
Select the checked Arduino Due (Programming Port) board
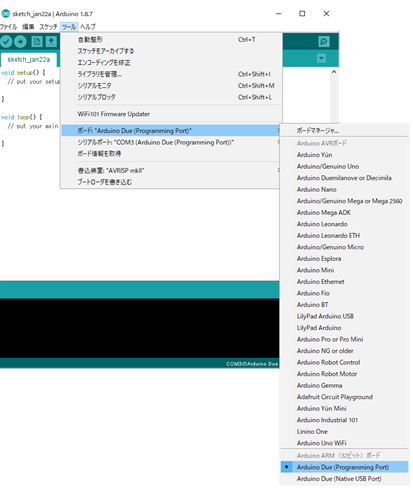tap(344, 467)
